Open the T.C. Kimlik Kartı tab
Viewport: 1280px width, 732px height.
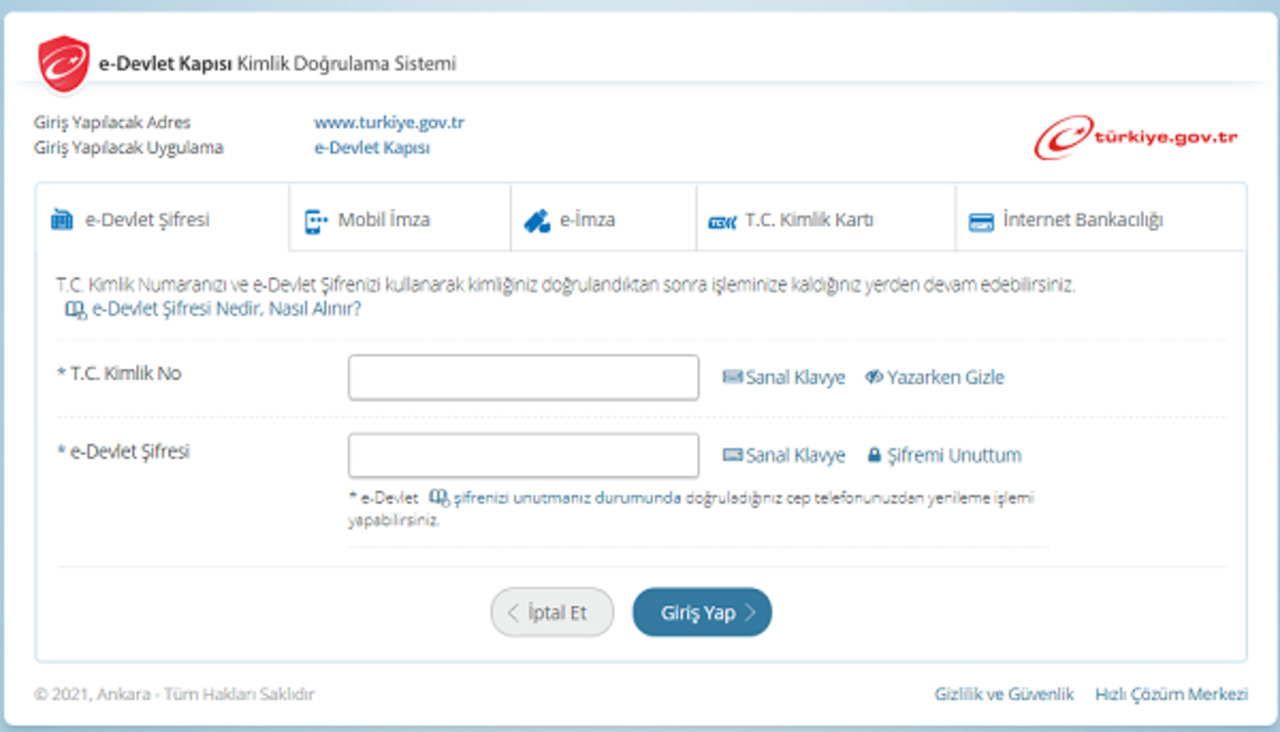tap(826, 220)
